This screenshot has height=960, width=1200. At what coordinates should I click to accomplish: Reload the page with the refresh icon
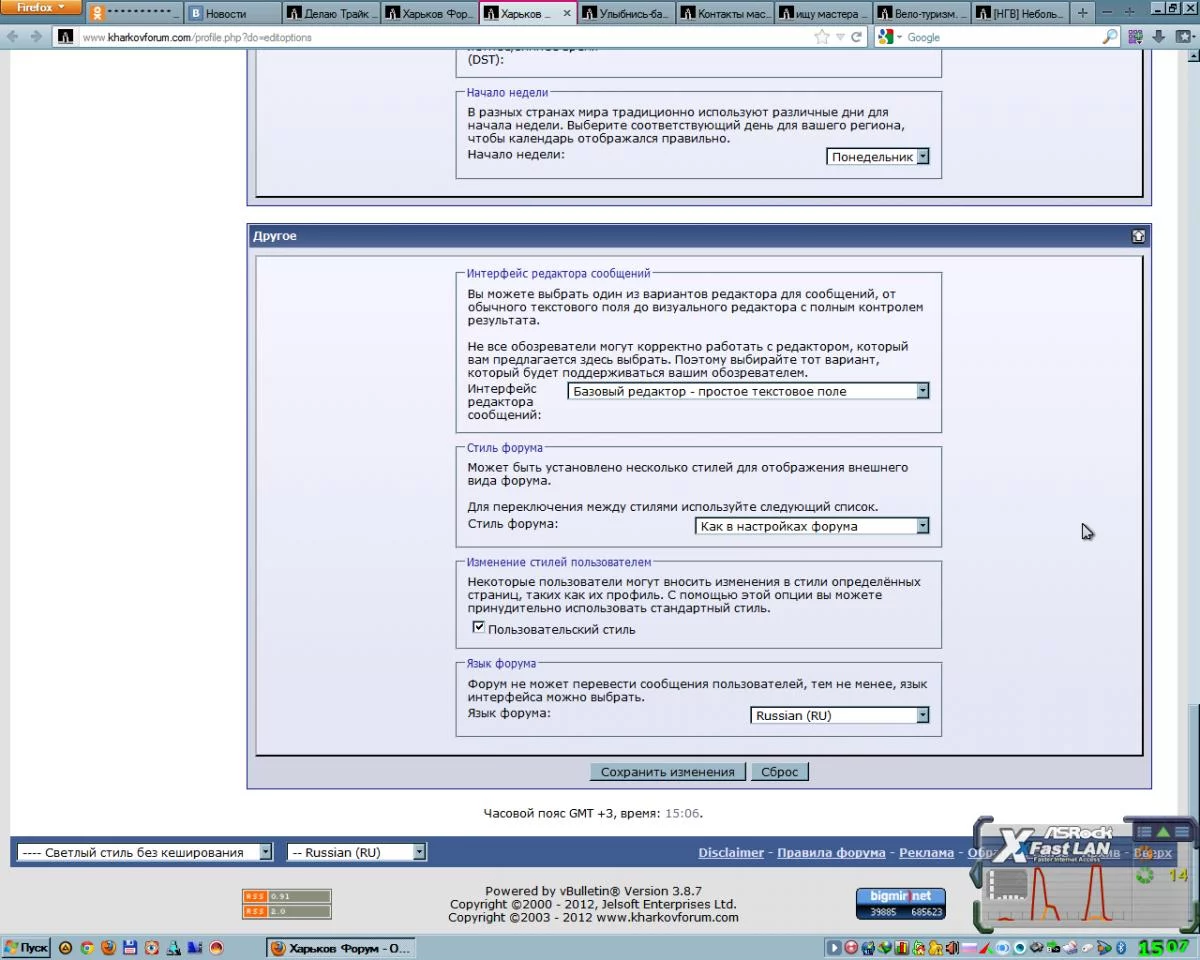pos(857,37)
